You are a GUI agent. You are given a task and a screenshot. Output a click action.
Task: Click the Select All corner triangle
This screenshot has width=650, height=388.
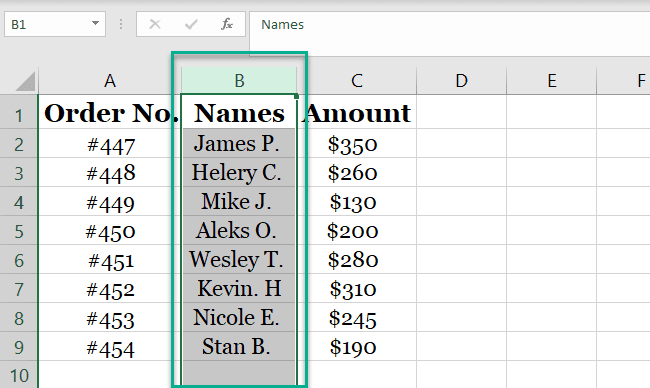tap(26, 81)
